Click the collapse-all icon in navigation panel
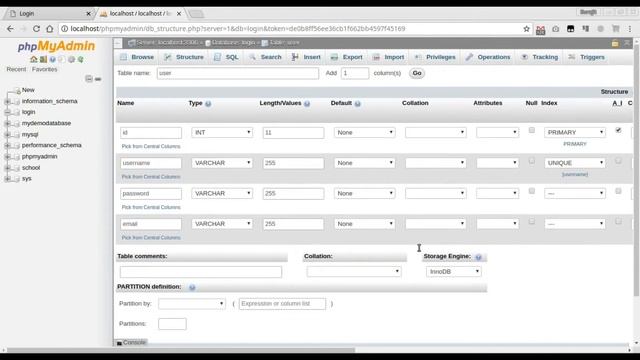 89,79
